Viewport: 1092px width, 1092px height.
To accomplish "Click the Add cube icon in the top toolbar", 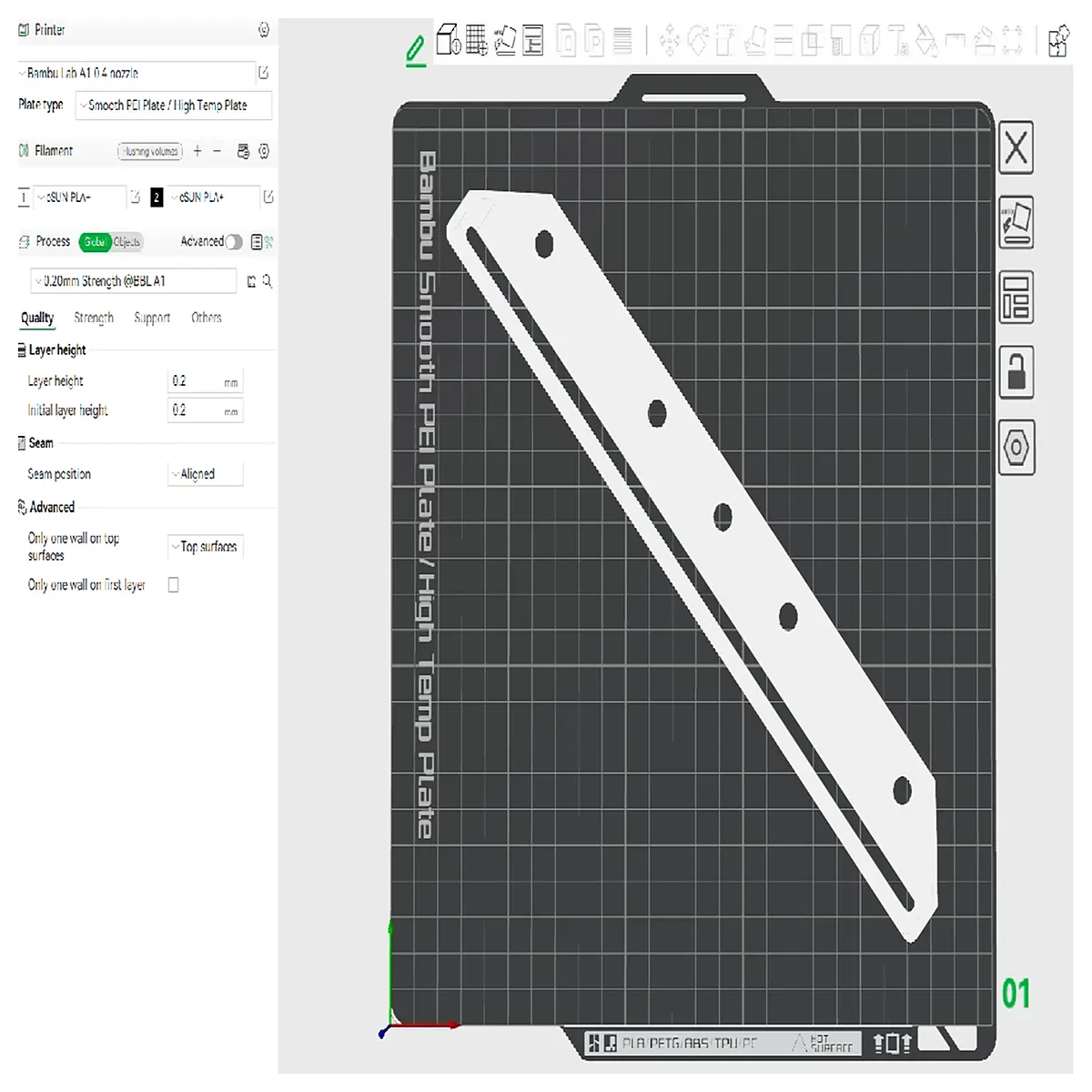I will point(449,40).
